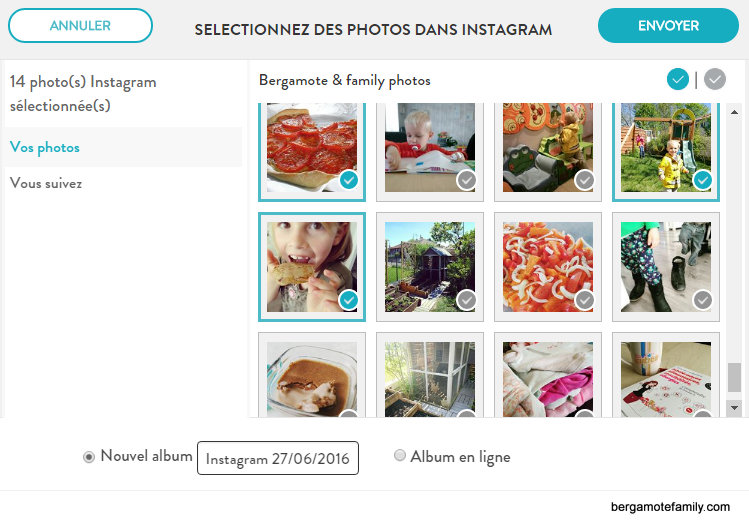The image size is (749, 529).
Task: Uncheck the girl eating toast photo
Action: point(349,299)
